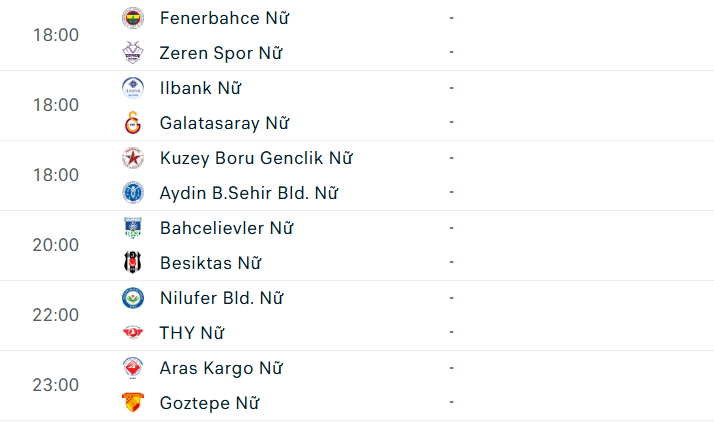Select the 20:00 match time
The height and width of the screenshot is (423, 714).
[56, 245]
